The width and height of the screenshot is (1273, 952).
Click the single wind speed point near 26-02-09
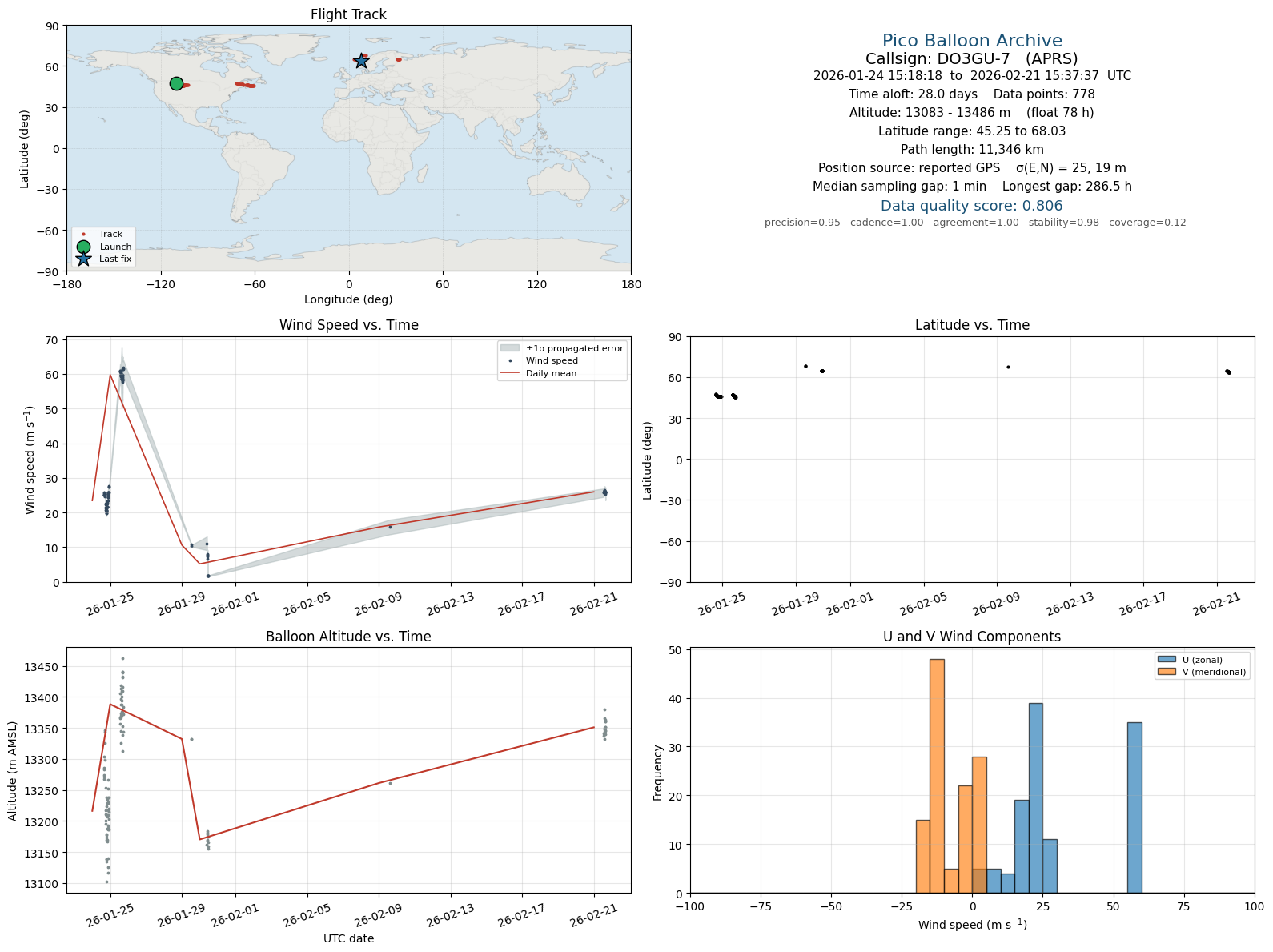(391, 527)
